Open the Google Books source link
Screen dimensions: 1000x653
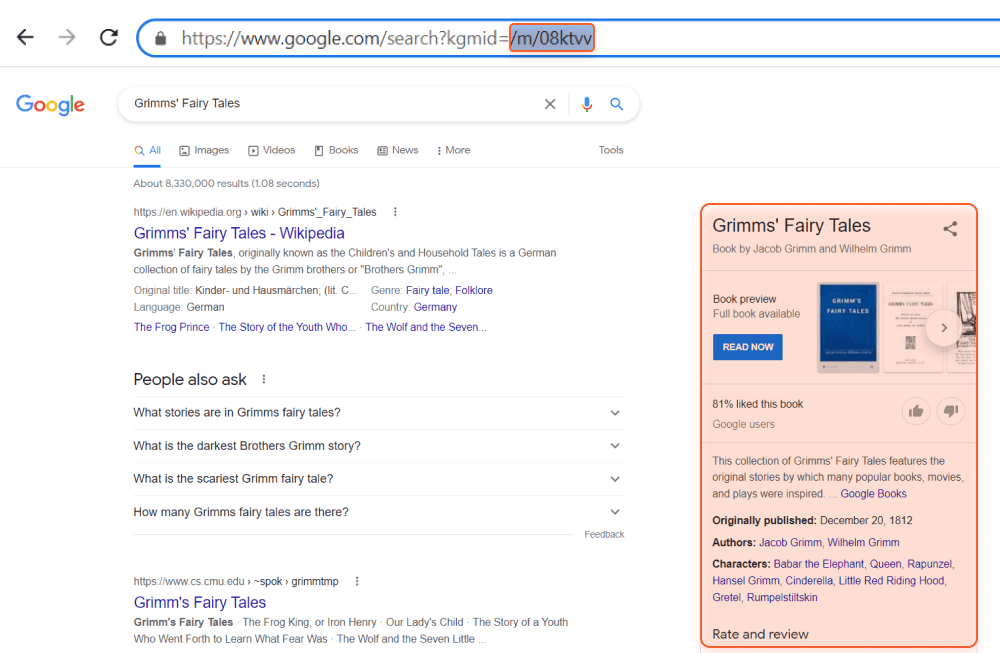(873, 494)
